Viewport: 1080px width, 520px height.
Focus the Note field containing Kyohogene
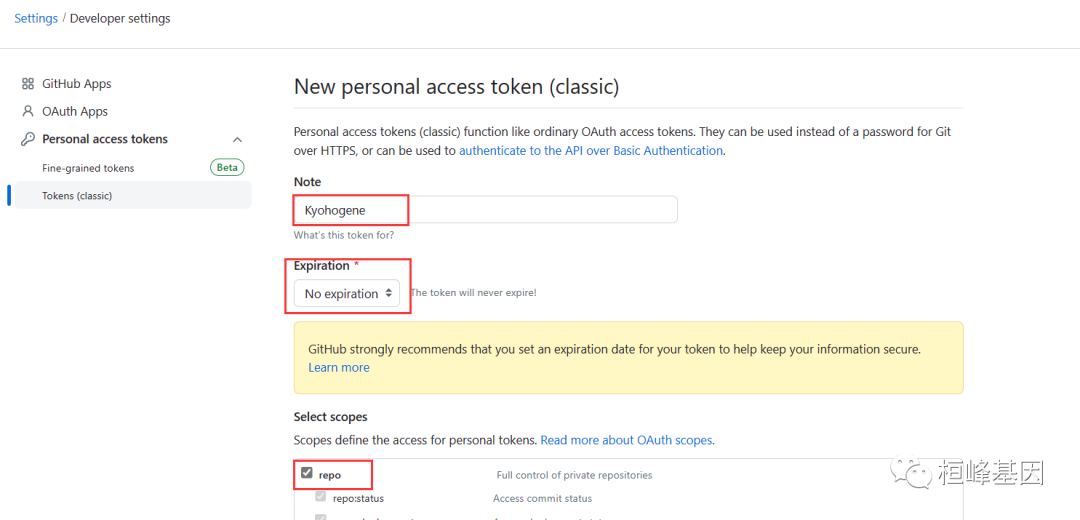(485, 210)
